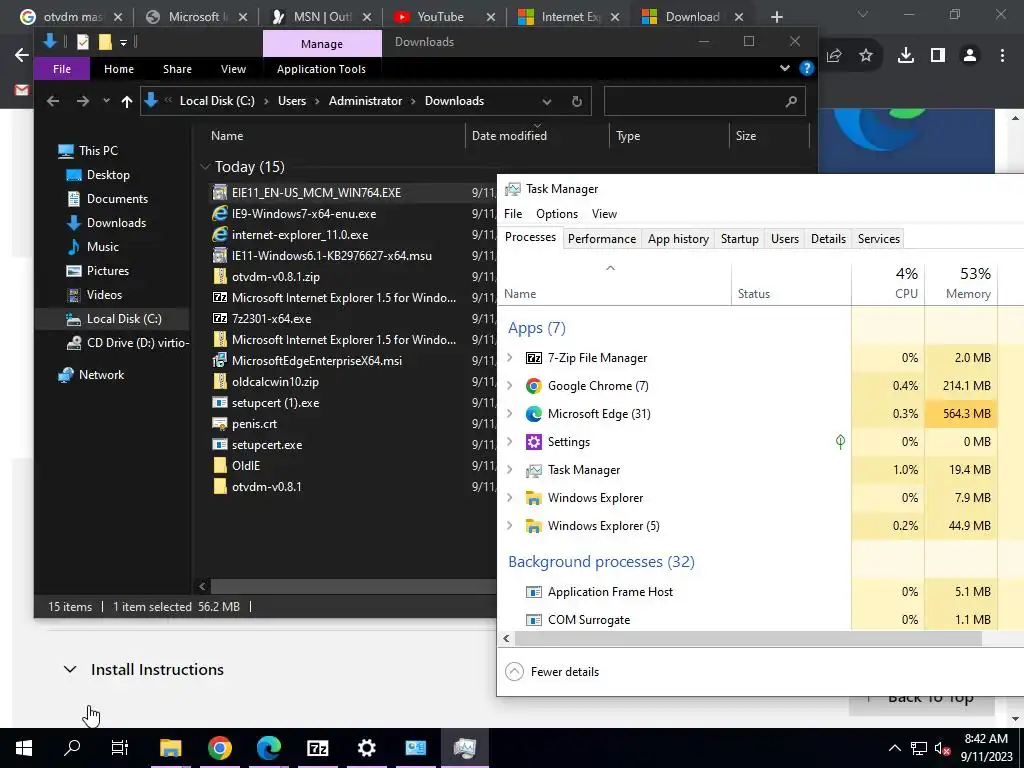Open the Explorer File menu
1024x768 pixels.
tap(61, 69)
